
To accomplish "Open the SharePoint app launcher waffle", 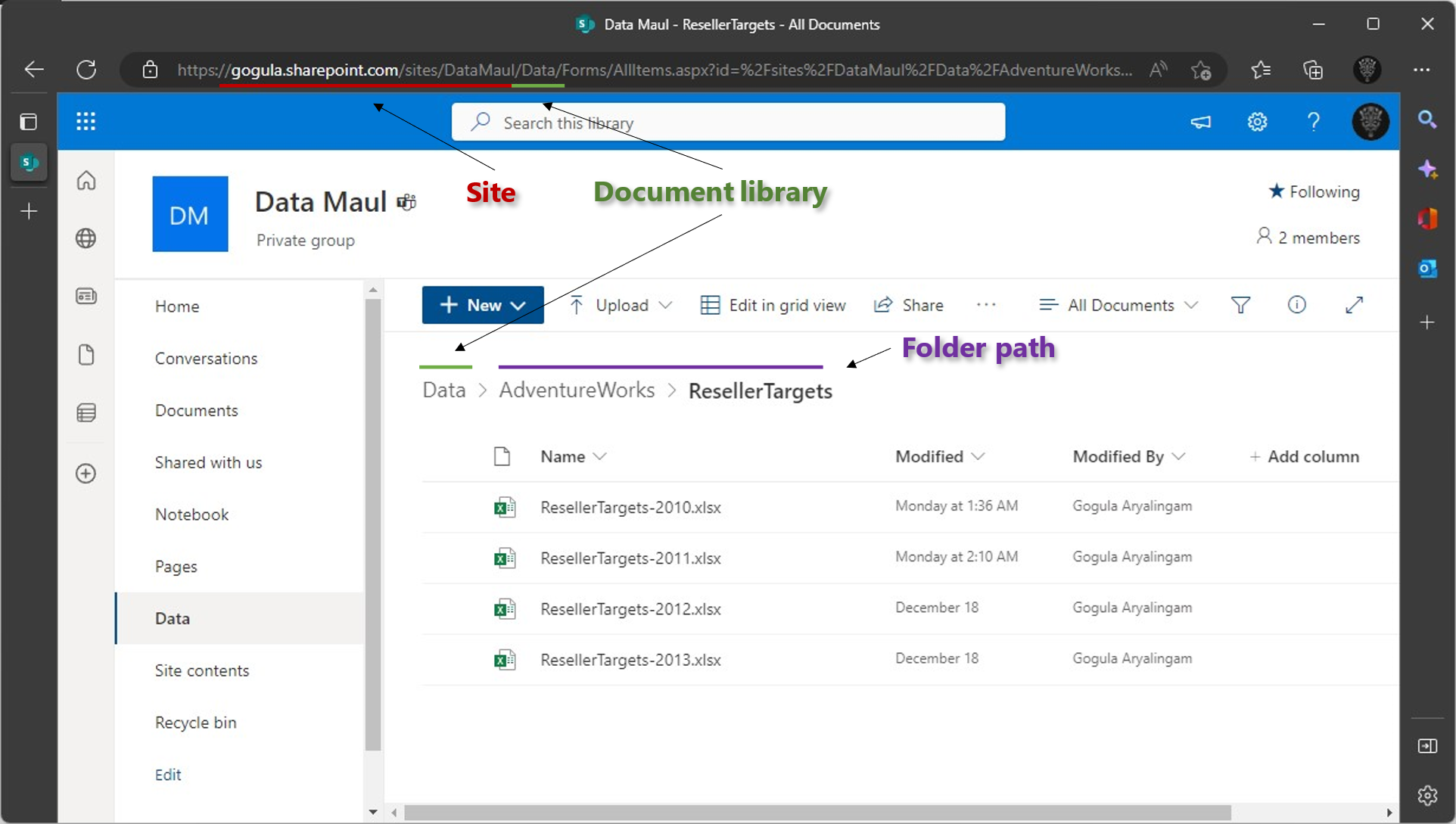I will point(86,122).
